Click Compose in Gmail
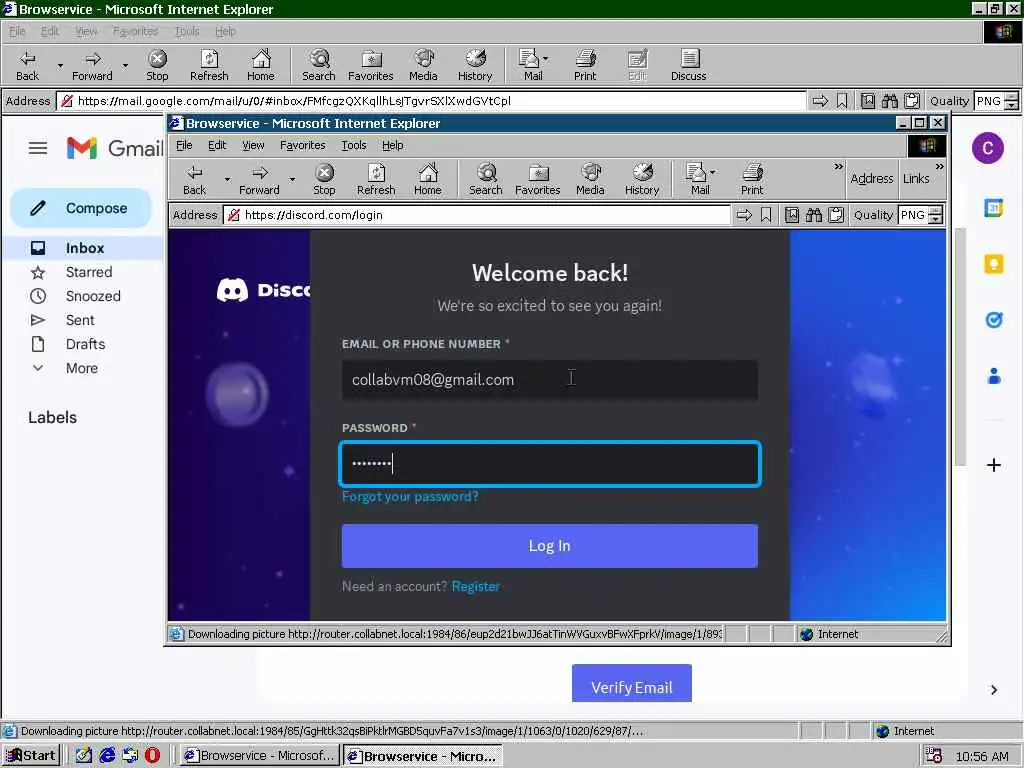 click(x=81, y=208)
